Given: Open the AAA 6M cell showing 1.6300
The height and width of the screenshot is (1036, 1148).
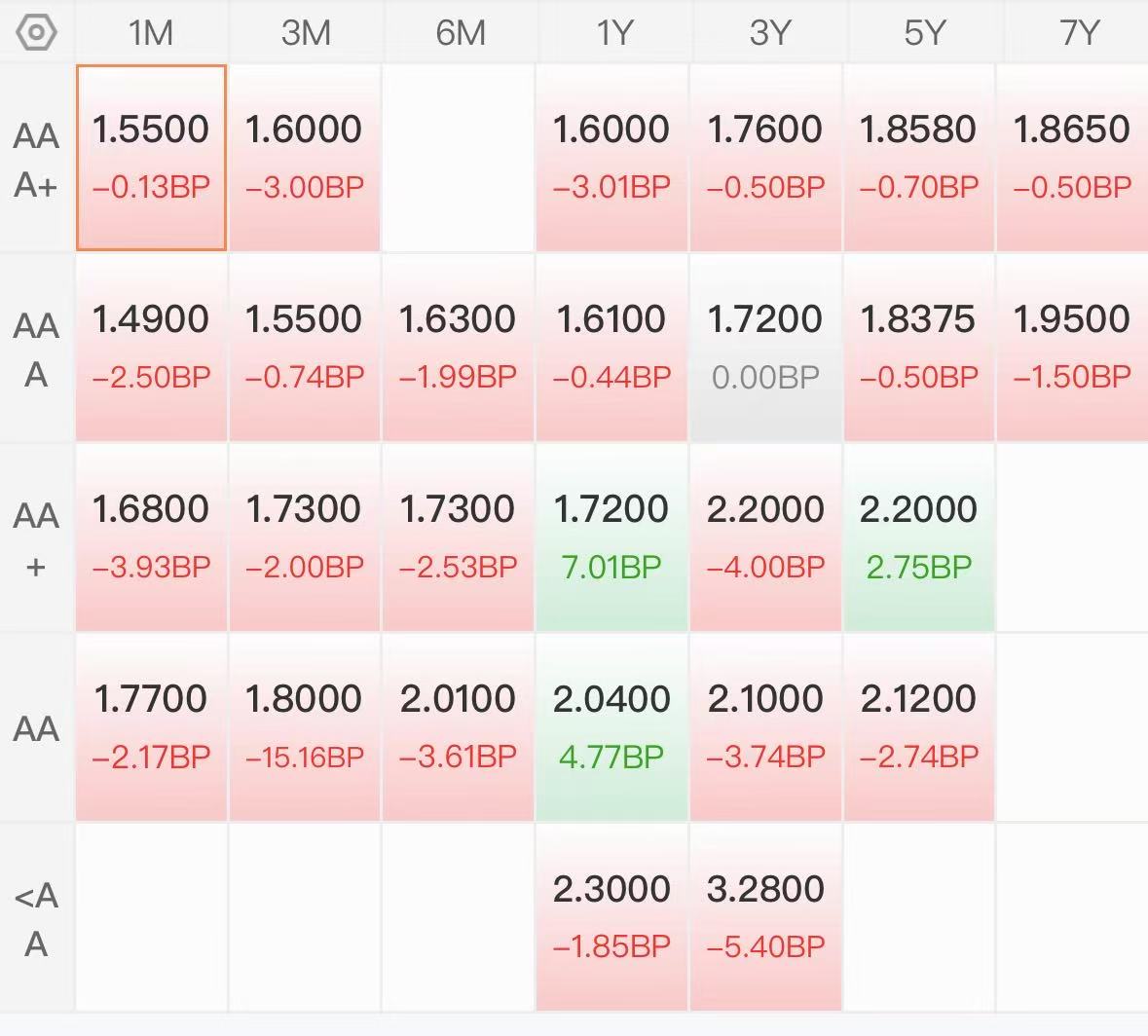Looking at the screenshot, I should click(458, 348).
